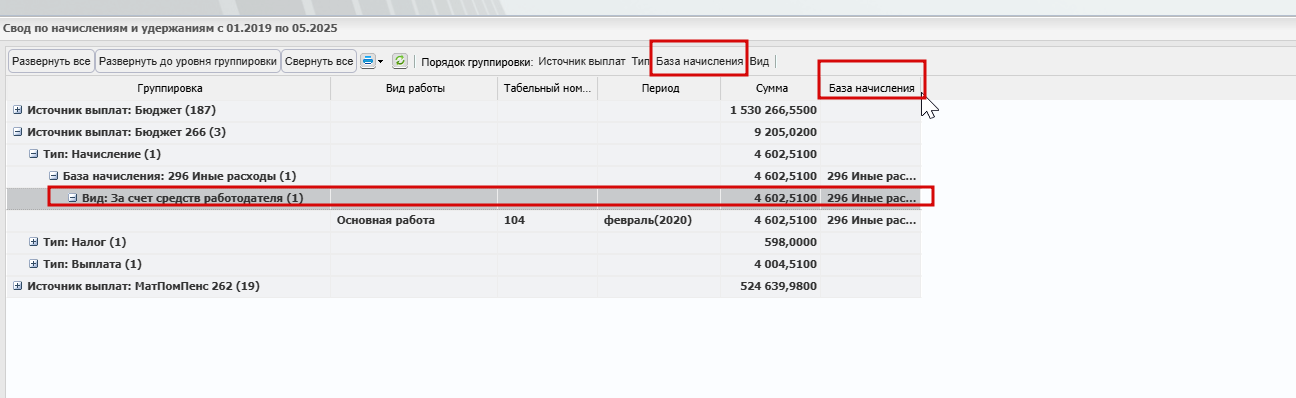1296x398 pixels.
Task: Click 'Развернуть до уровня группировки' button
Action: click(188, 61)
